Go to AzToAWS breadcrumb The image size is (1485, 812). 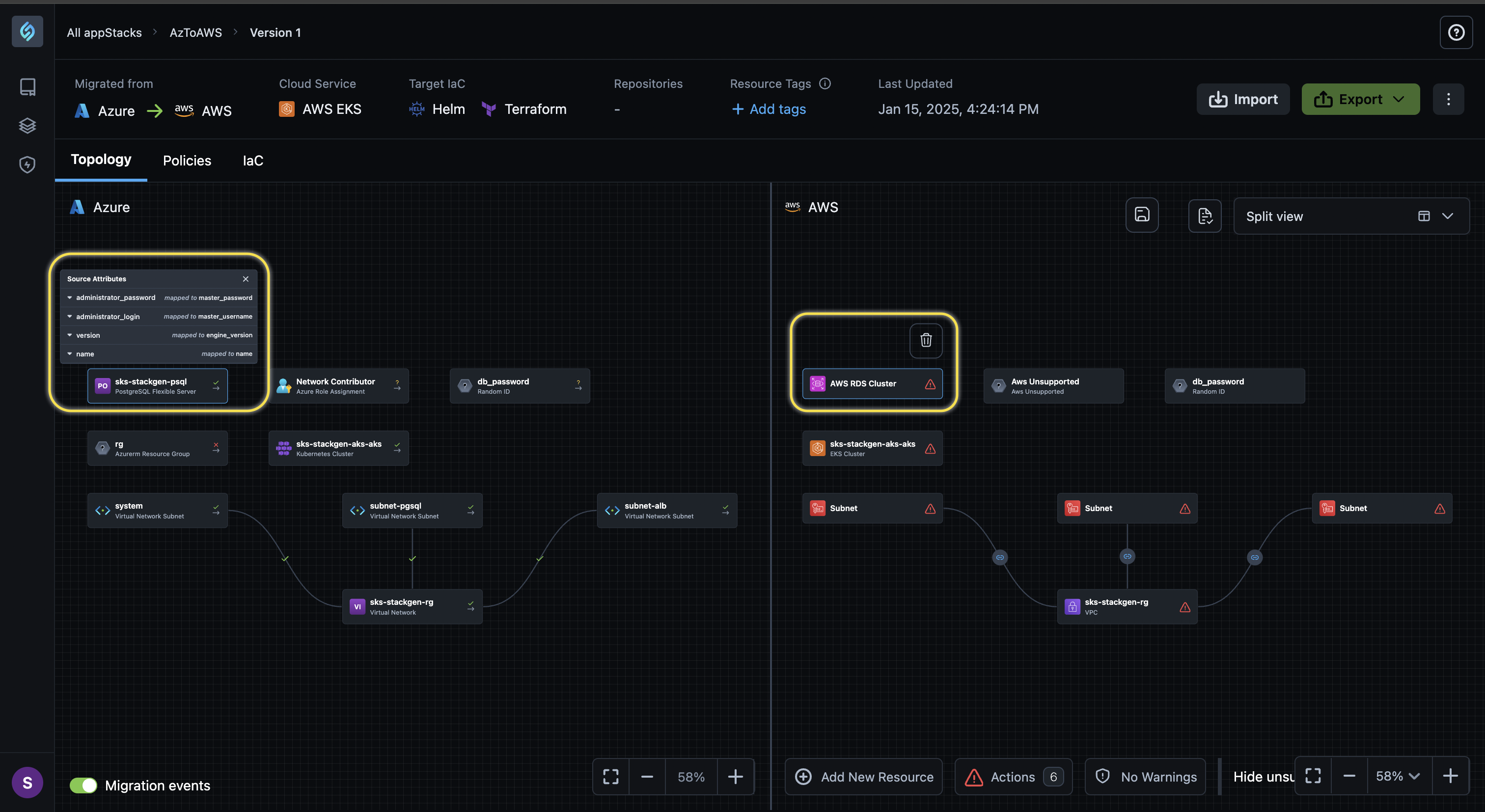click(x=195, y=33)
